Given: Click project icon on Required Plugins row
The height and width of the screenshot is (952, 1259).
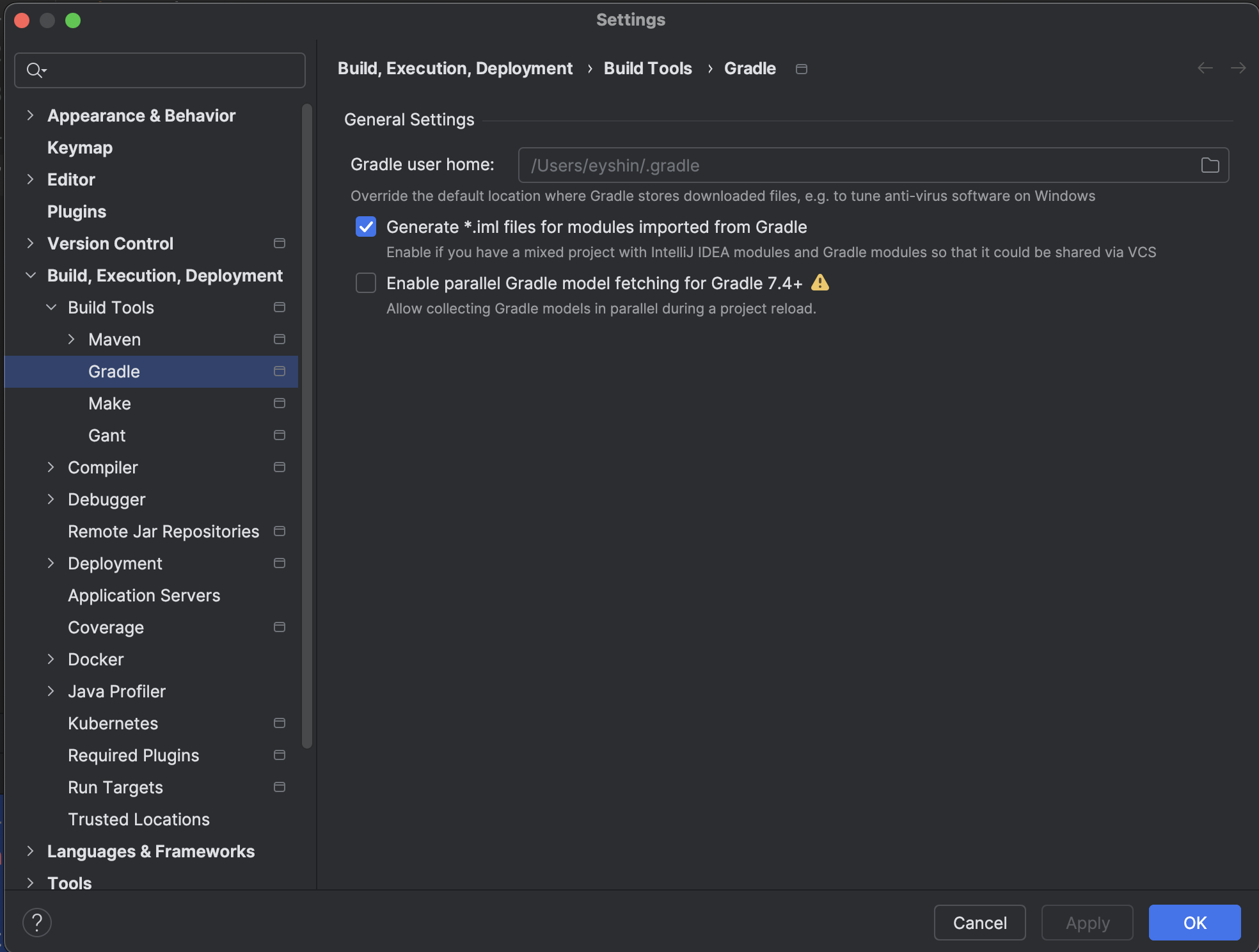Looking at the screenshot, I should click(x=280, y=755).
